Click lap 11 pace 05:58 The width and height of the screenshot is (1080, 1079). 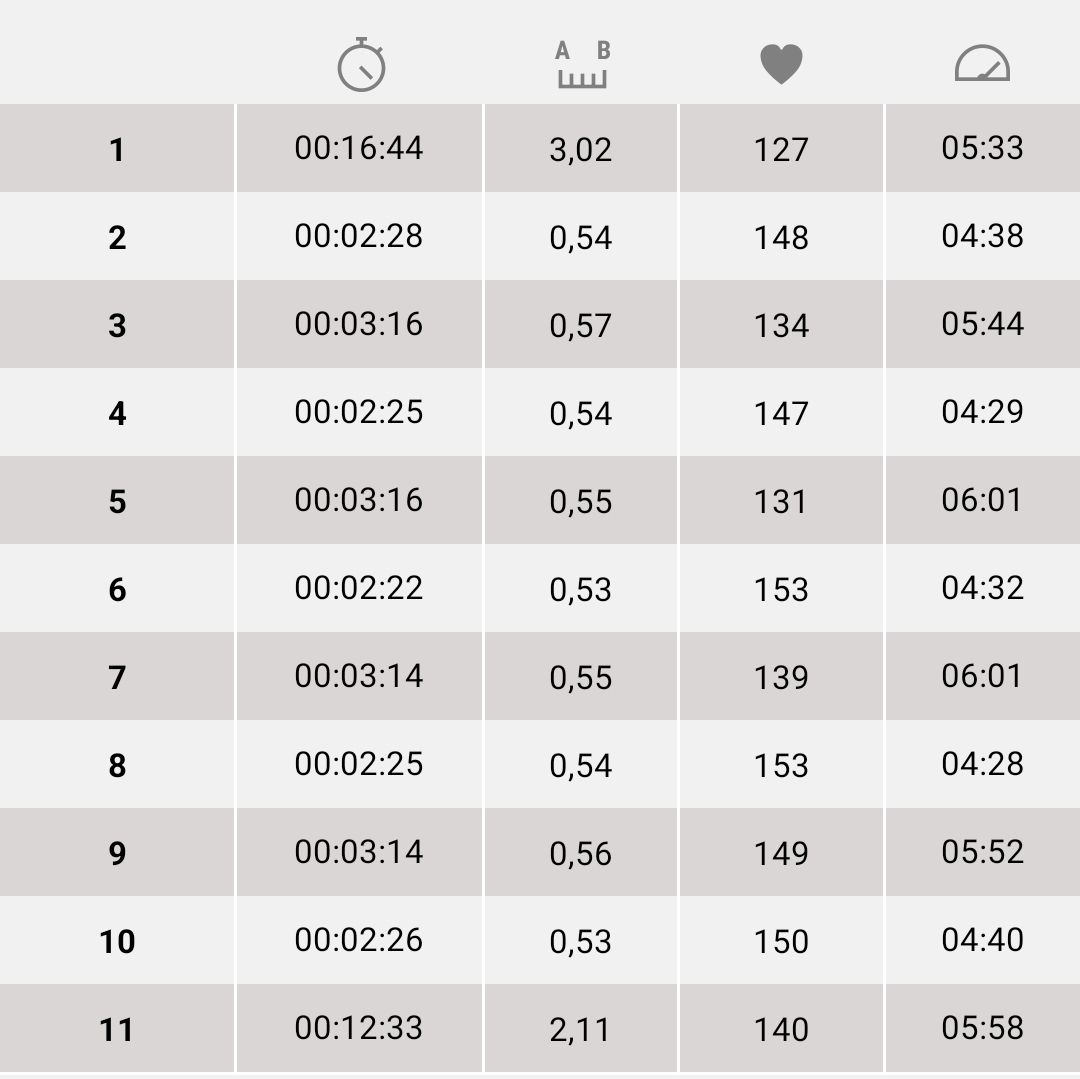click(982, 1028)
